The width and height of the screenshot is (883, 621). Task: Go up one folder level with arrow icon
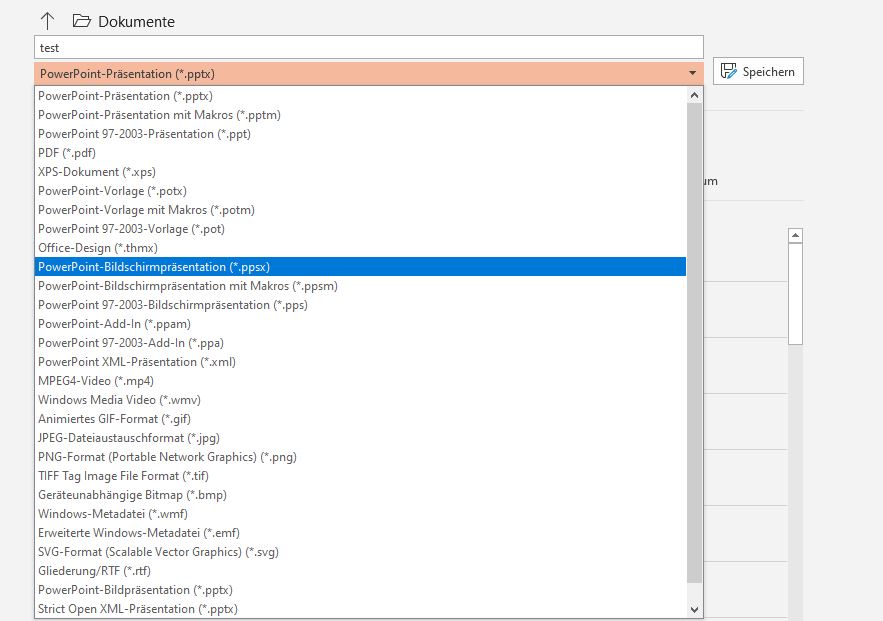tap(47, 21)
